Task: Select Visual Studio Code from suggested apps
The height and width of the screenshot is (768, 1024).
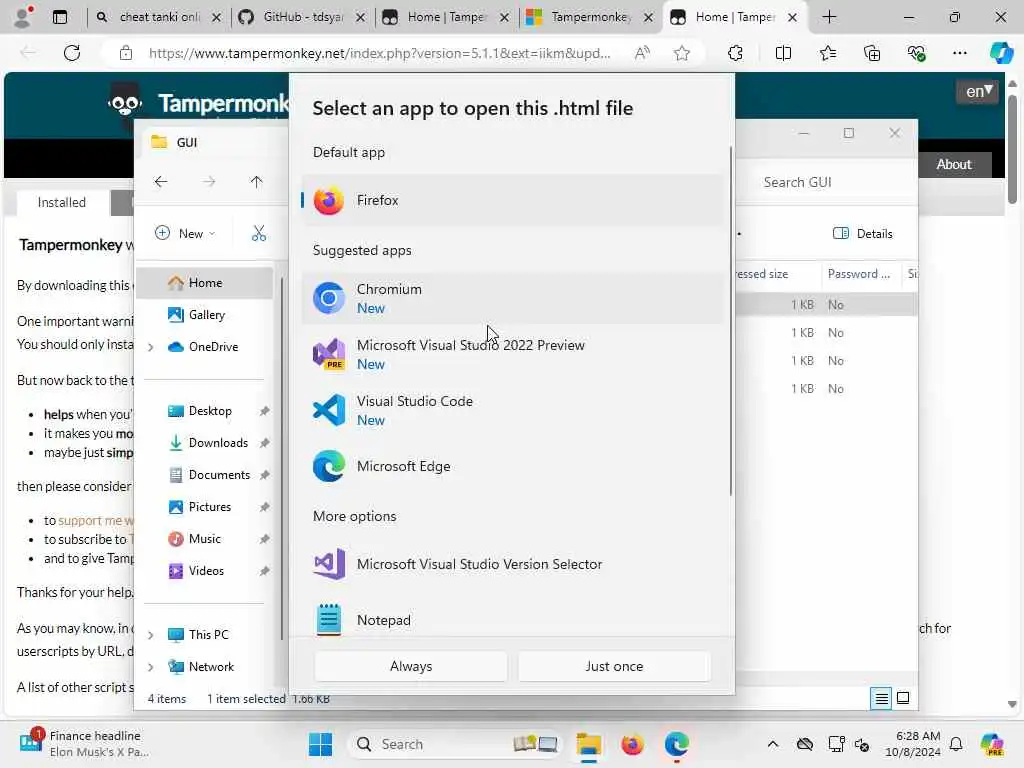Action: click(513, 411)
